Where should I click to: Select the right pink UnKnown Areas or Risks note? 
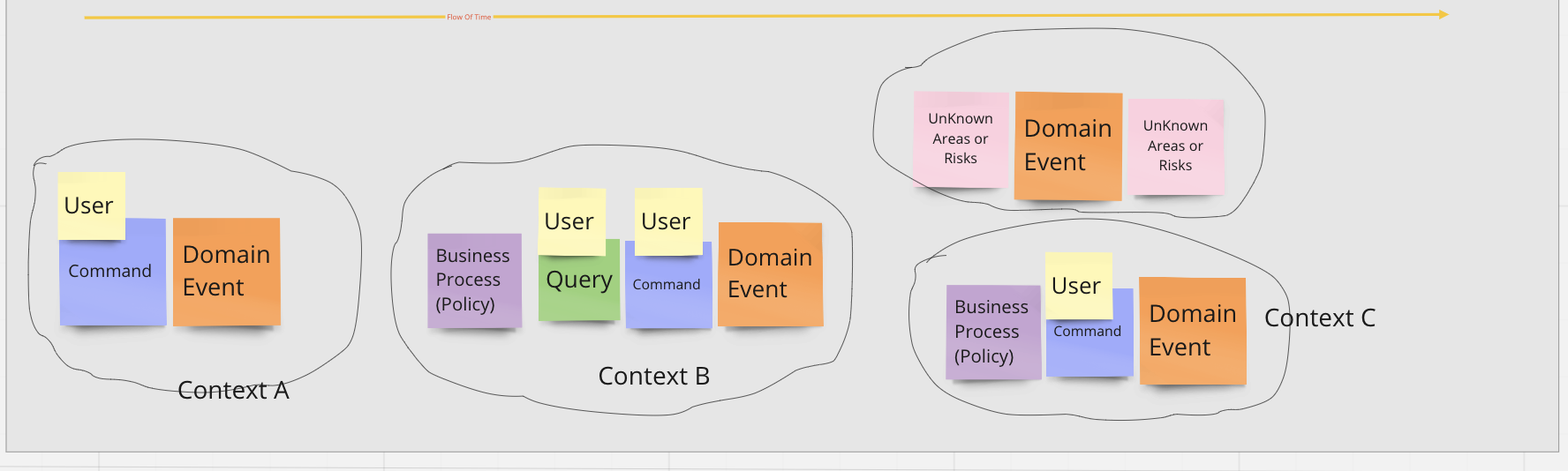click(x=1176, y=146)
